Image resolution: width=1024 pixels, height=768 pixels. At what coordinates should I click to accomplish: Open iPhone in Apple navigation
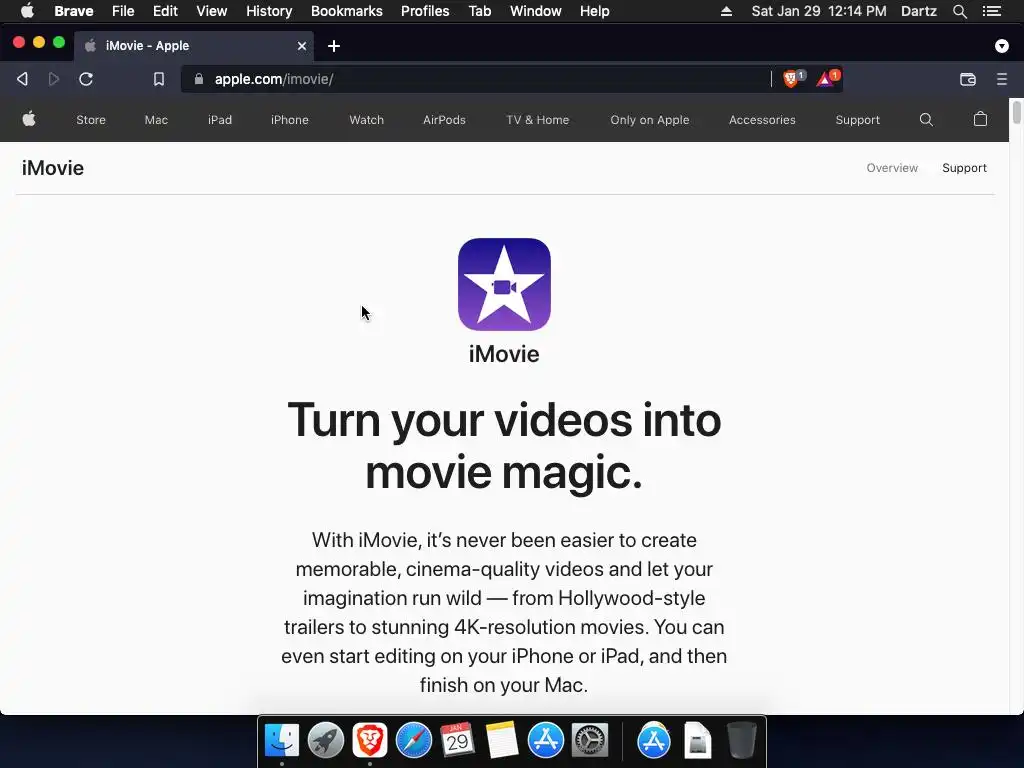click(x=290, y=120)
